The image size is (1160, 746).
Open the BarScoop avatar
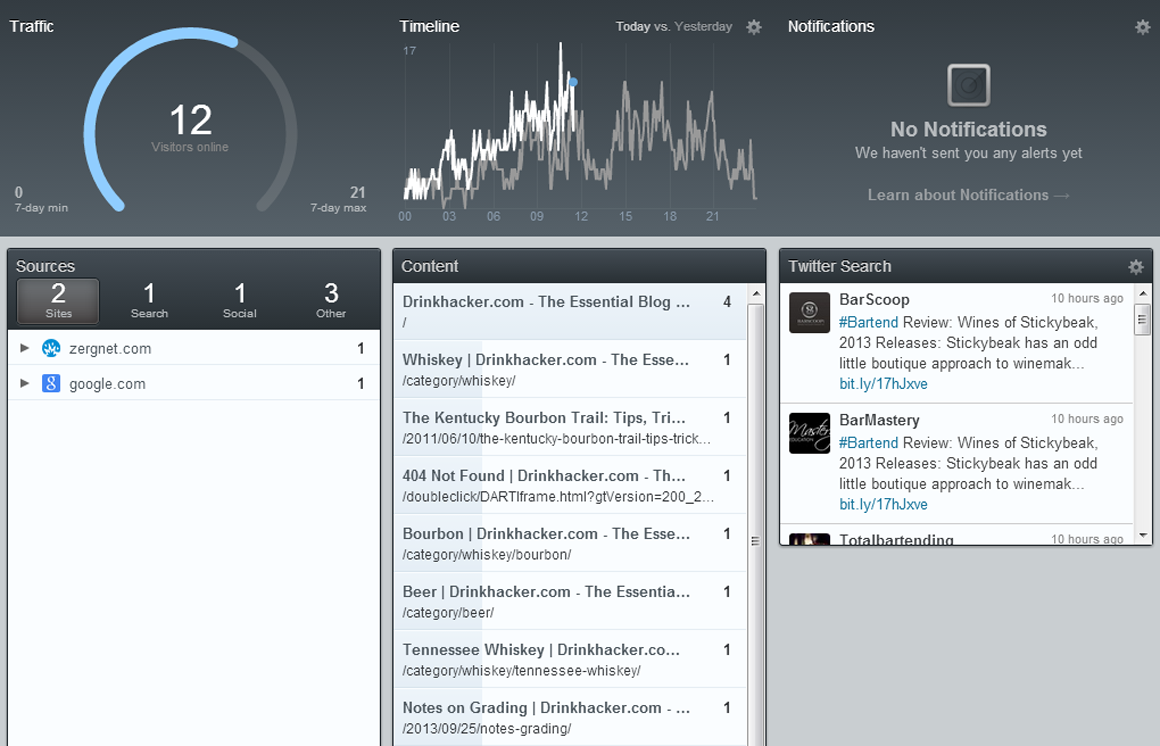pos(809,312)
